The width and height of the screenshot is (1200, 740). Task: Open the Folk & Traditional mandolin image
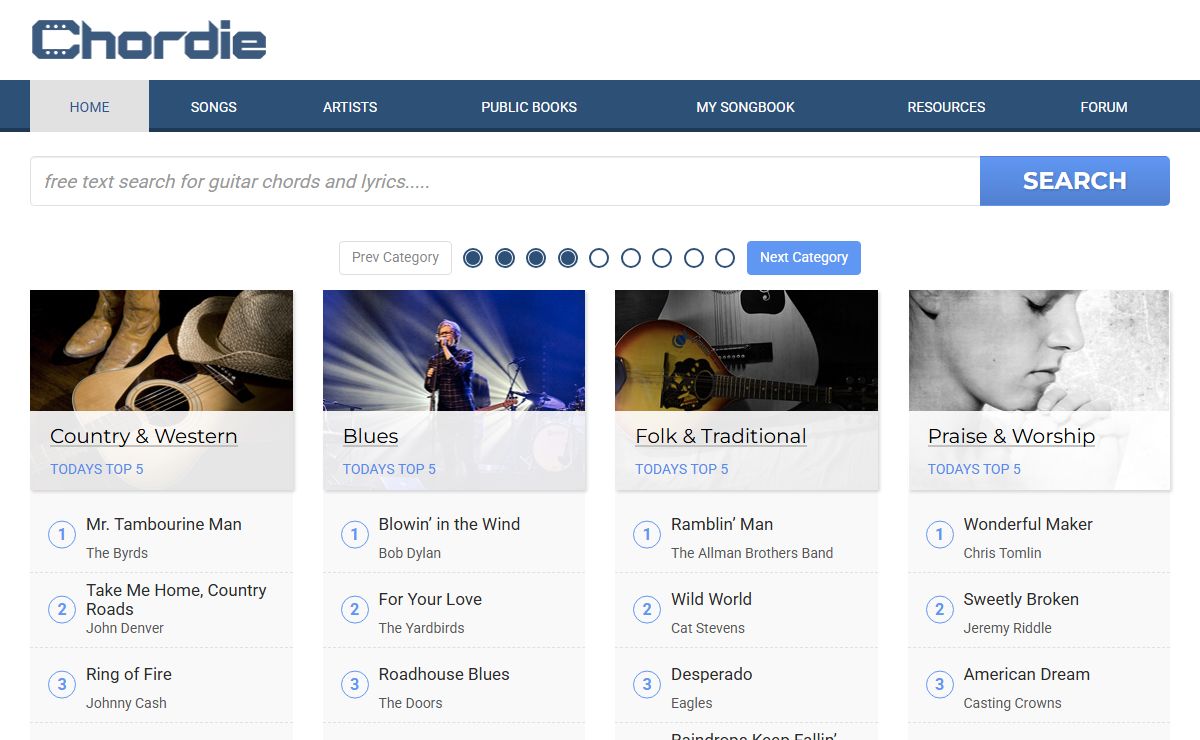[x=747, y=350]
